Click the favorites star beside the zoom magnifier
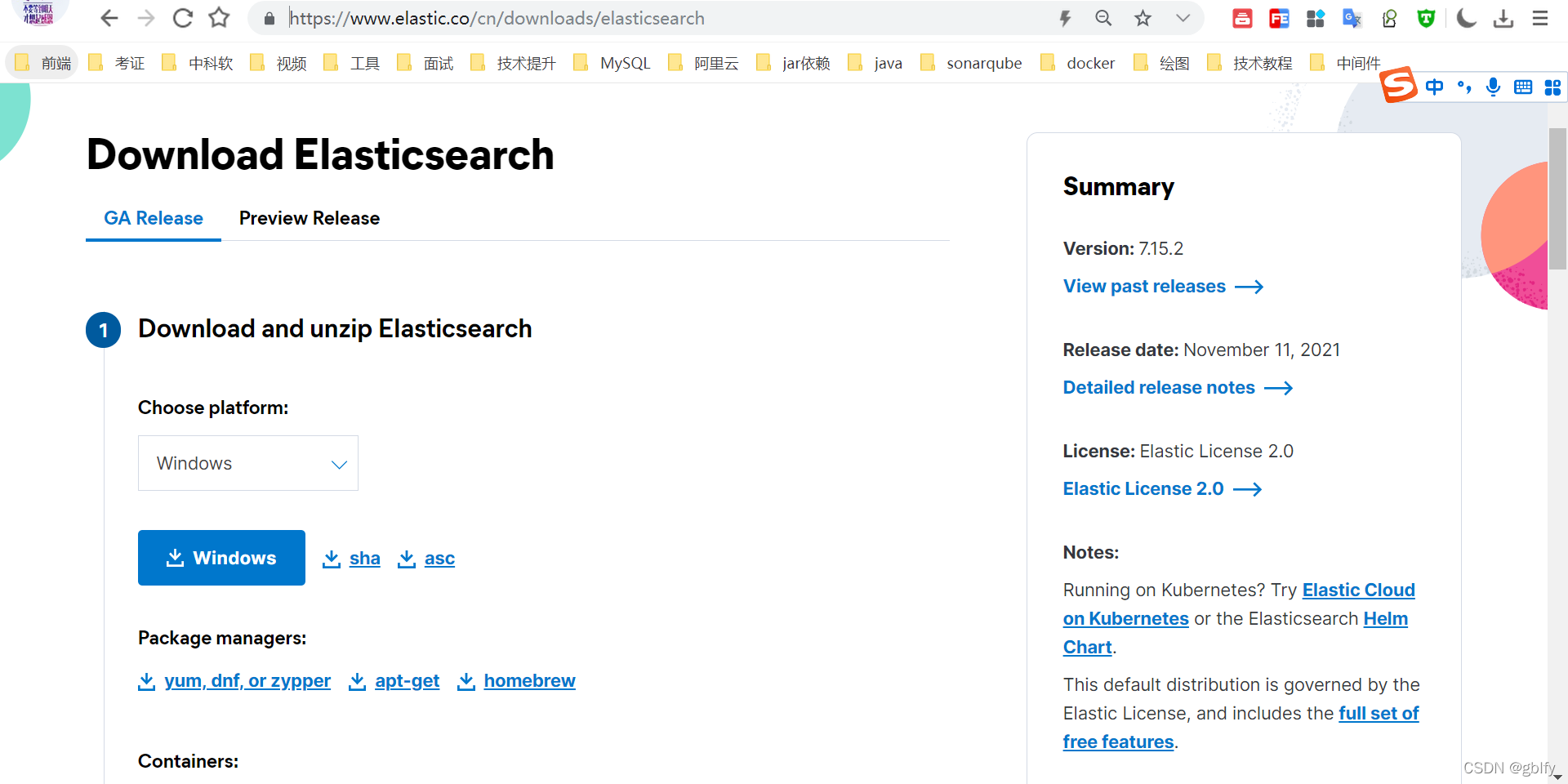Screen dimensions: 1568x784 tap(1143, 18)
